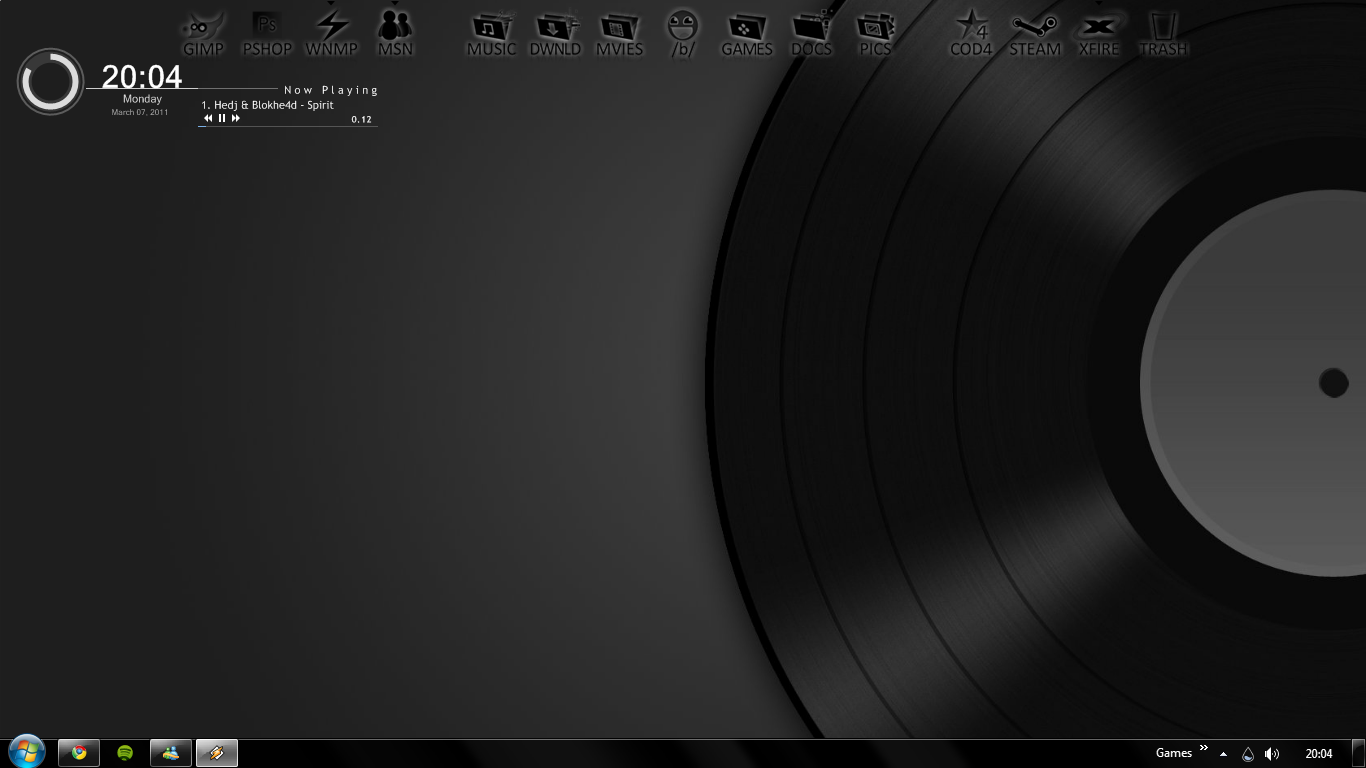
Task: Click the water drop tray icon
Action: 1248,754
